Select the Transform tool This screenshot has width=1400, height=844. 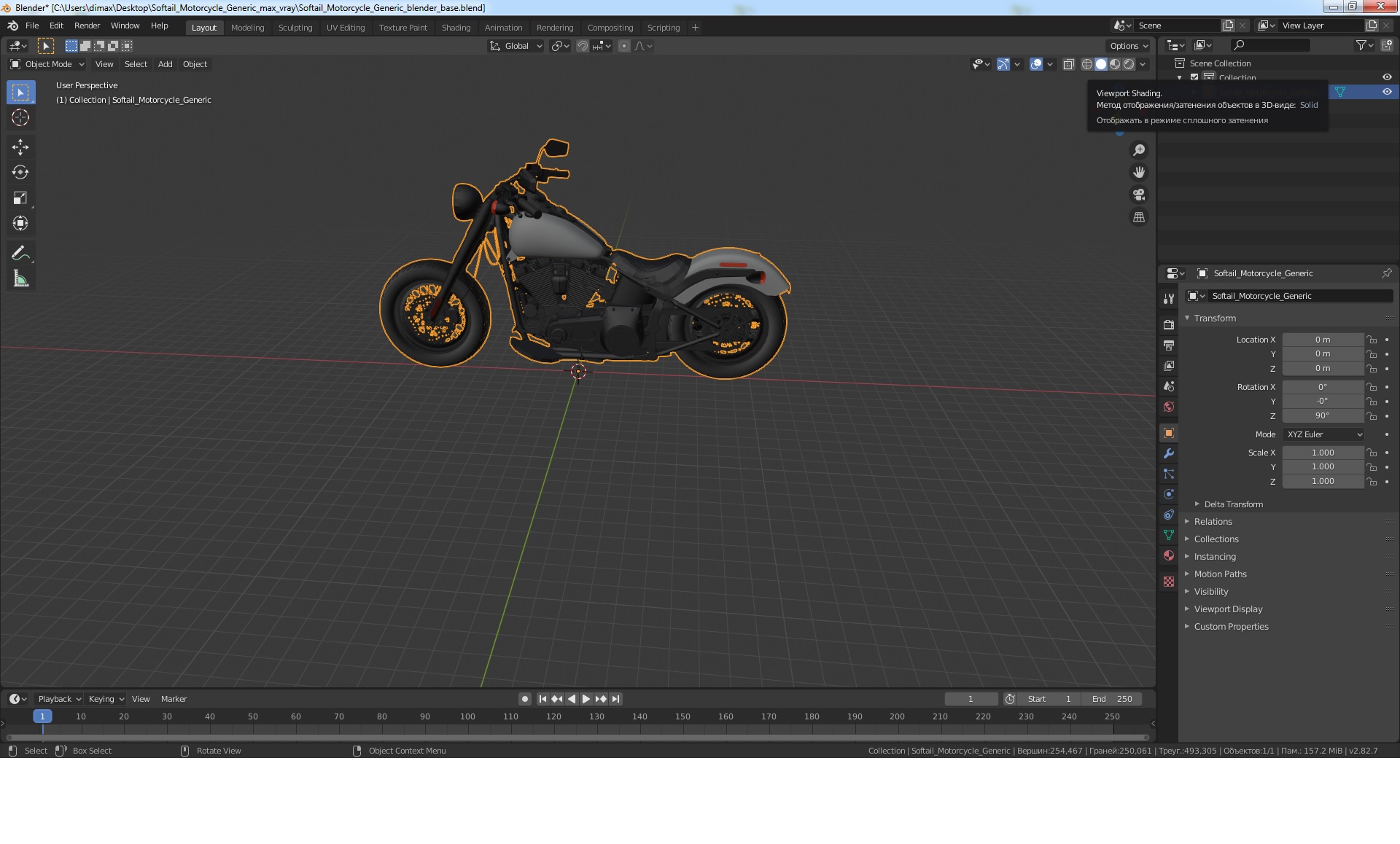[20, 223]
